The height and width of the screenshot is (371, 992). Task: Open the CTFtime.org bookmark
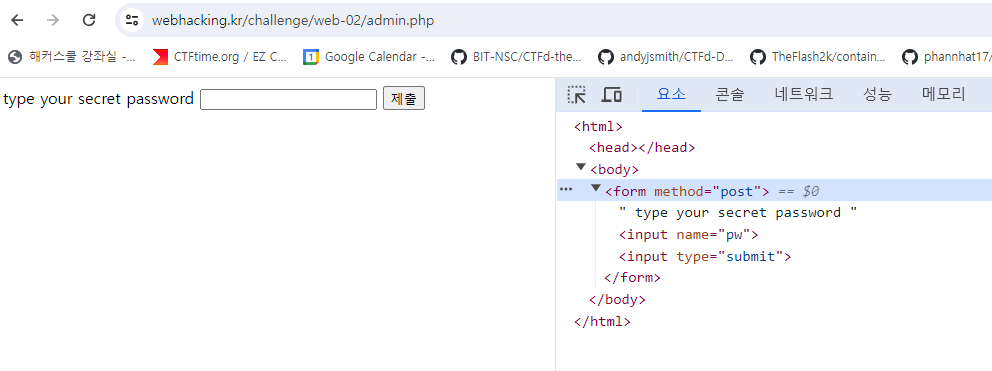[220, 57]
